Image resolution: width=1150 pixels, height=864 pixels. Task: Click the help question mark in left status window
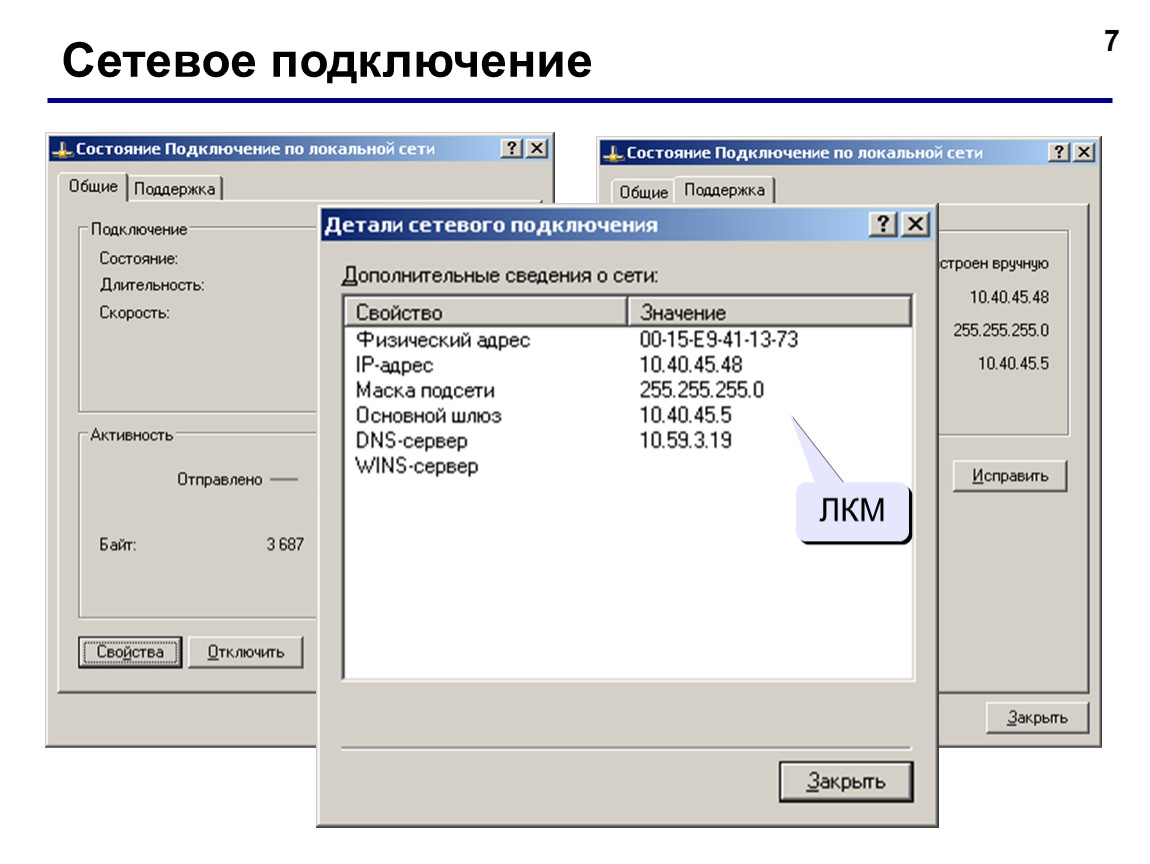click(x=512, y=148)
